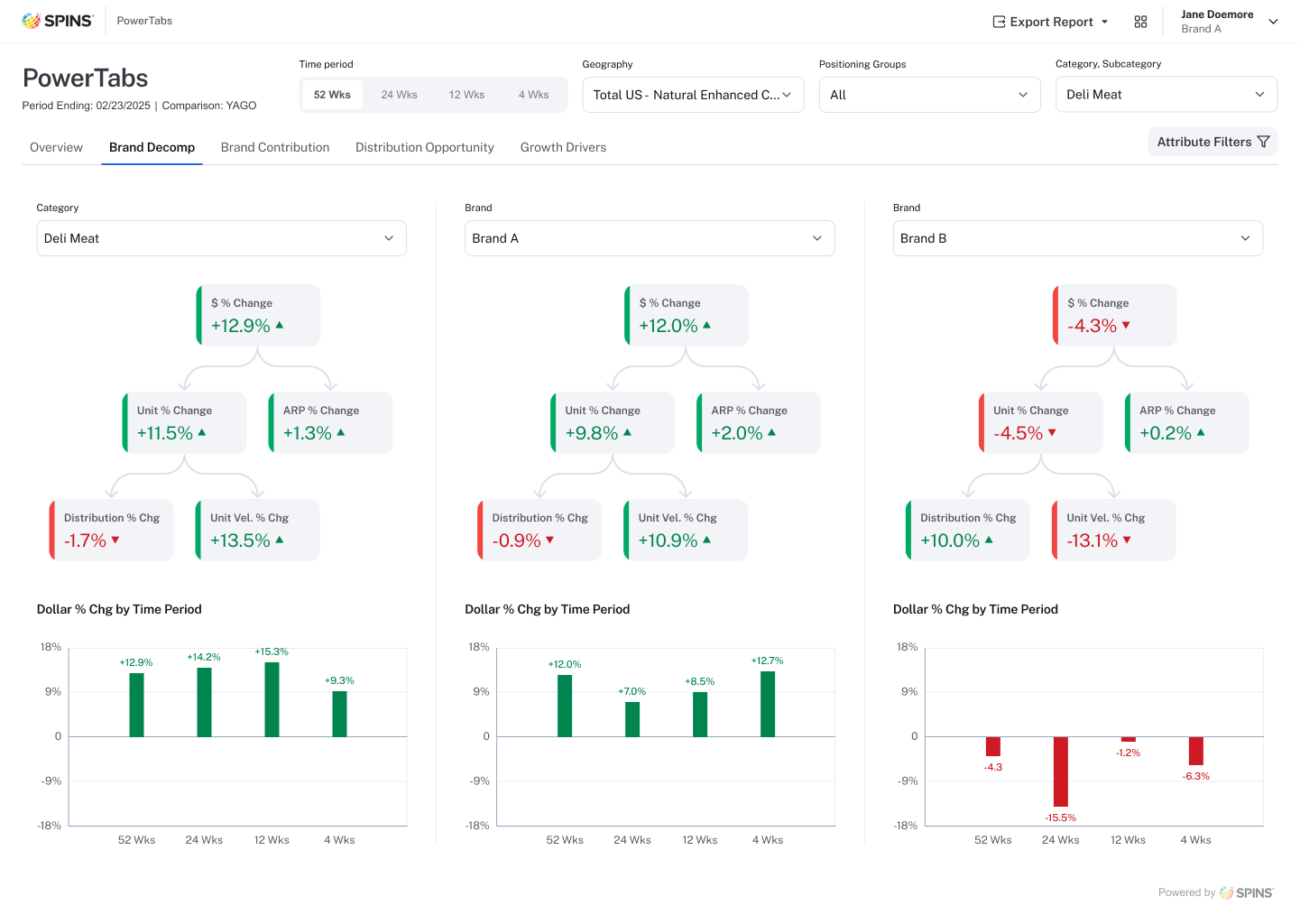
Task: Click the -4.3 bar in Brand B chart
Action: tap(993, 746)
